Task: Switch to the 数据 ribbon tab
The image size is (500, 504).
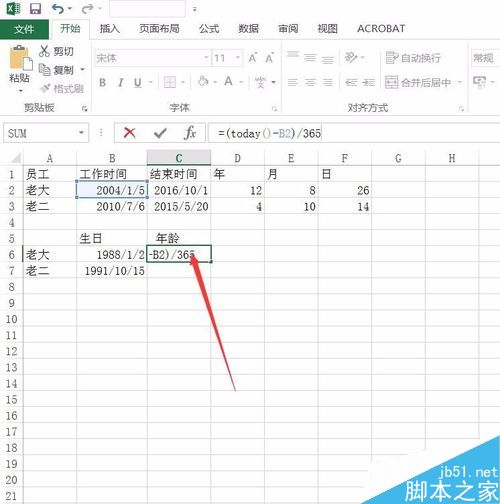Action: [x=248, y=29]
